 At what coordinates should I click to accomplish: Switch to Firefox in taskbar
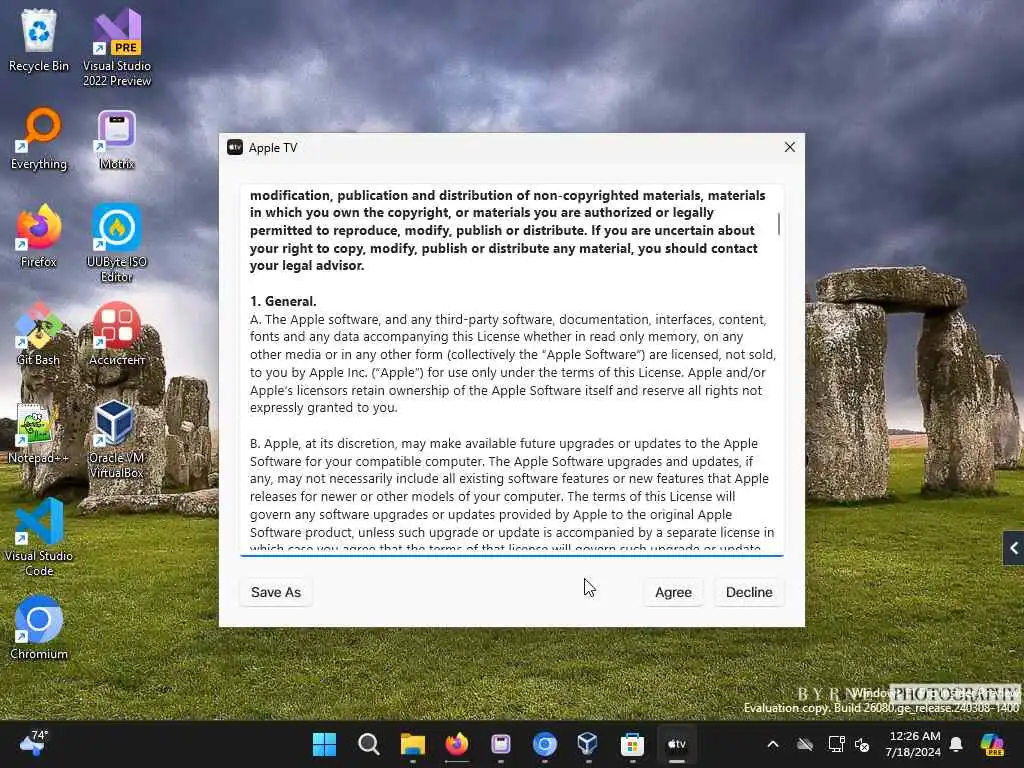pos(456,744)
